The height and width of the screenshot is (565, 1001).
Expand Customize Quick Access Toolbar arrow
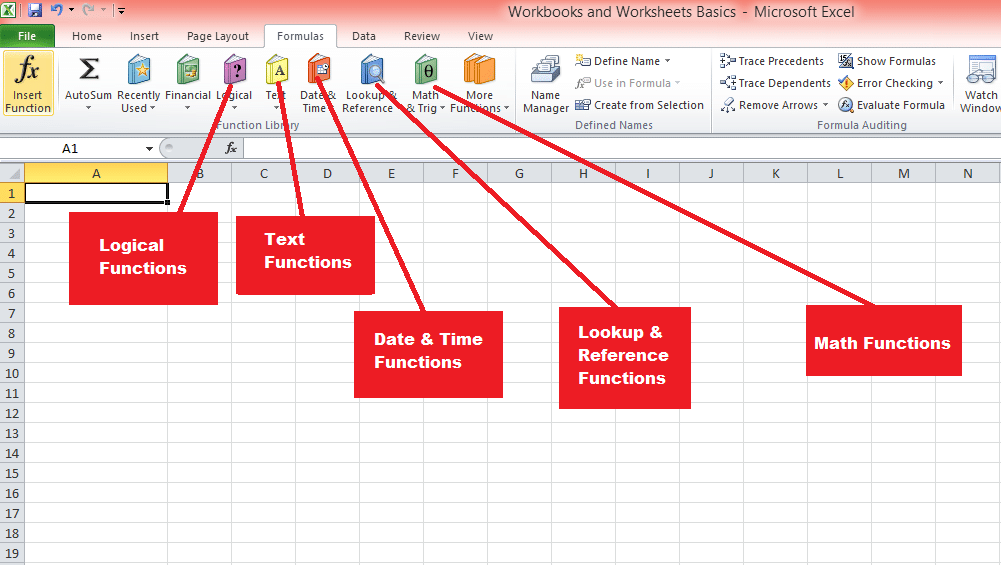click(x=121, y=10)
